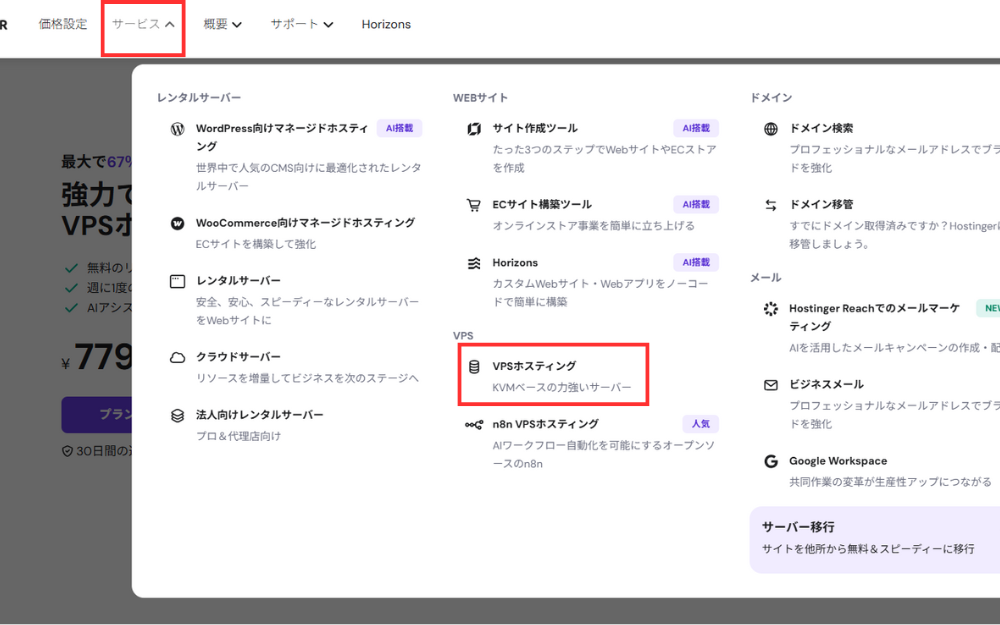Click the Hostinger Reach spinner icon

[x=771, y=309]
